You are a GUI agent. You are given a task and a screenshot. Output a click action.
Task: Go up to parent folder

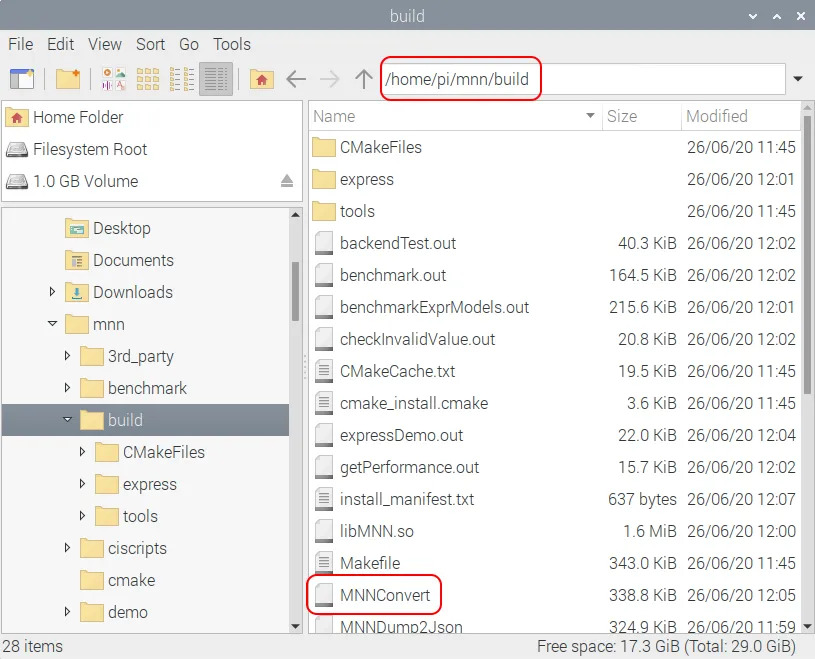tap(364, 79)
